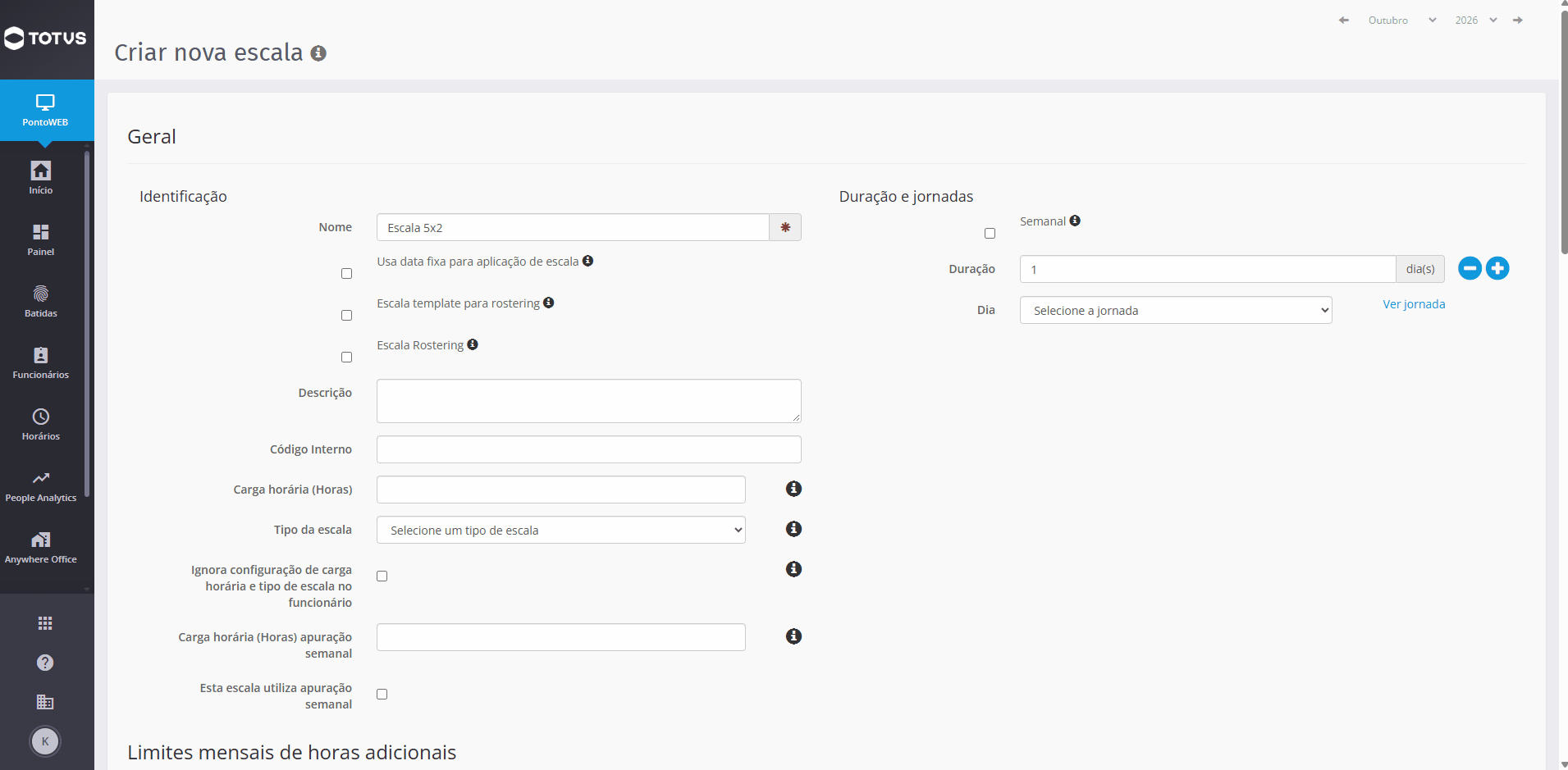Click the page vertical scrollbar
This screenshot has width=1568, height=770.
(1564, 131)
